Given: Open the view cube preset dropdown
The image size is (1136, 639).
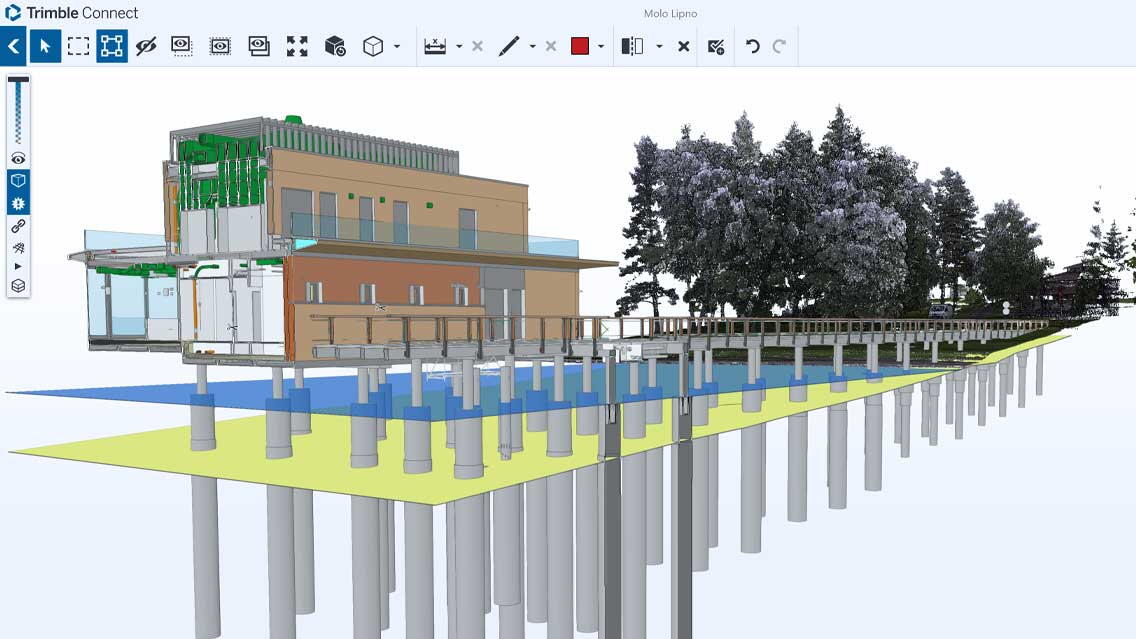Looking at the screenshot, I should coord(394,46).
